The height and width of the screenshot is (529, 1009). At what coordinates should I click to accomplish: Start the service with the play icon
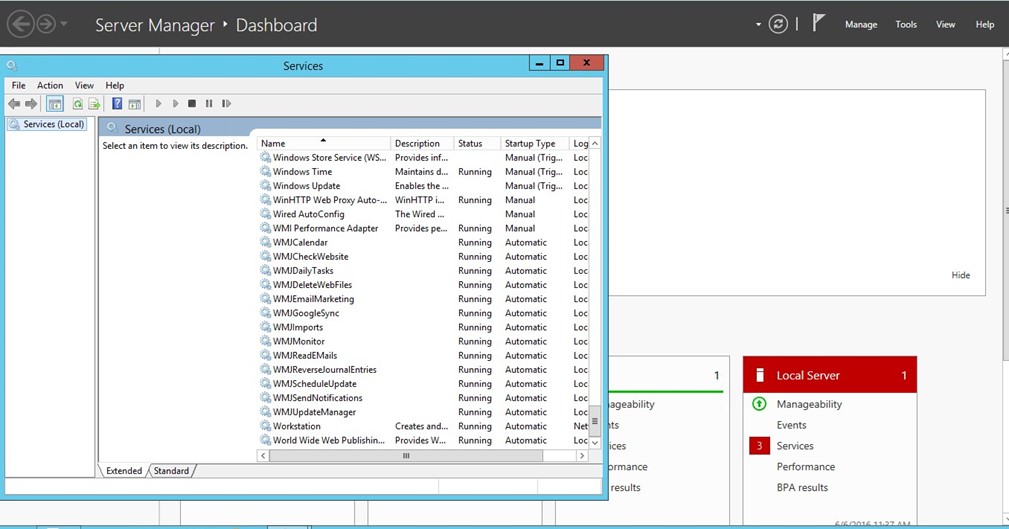[x=158, y=104]
